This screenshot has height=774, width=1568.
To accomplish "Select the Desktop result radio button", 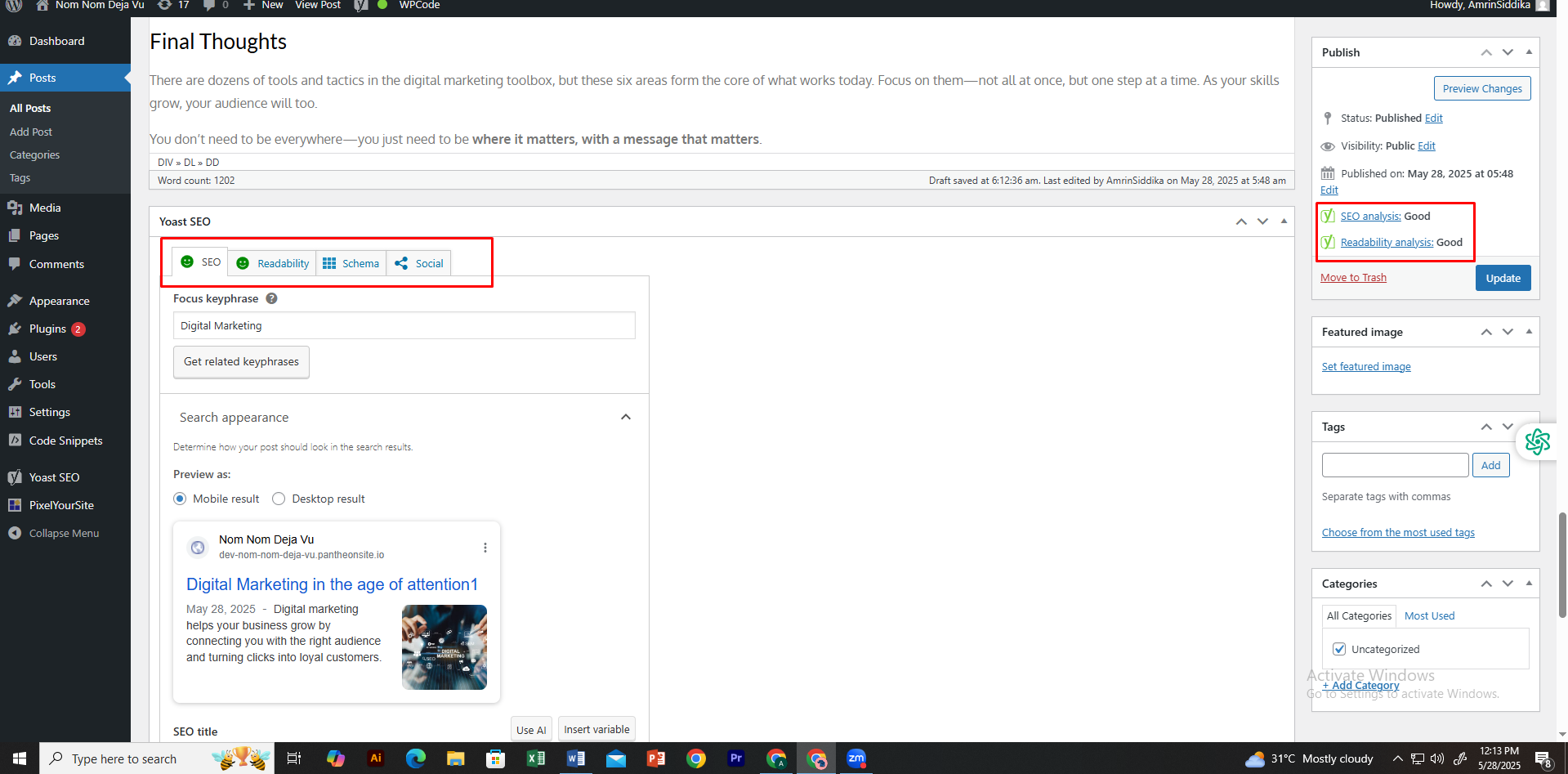I will (279, 499).
